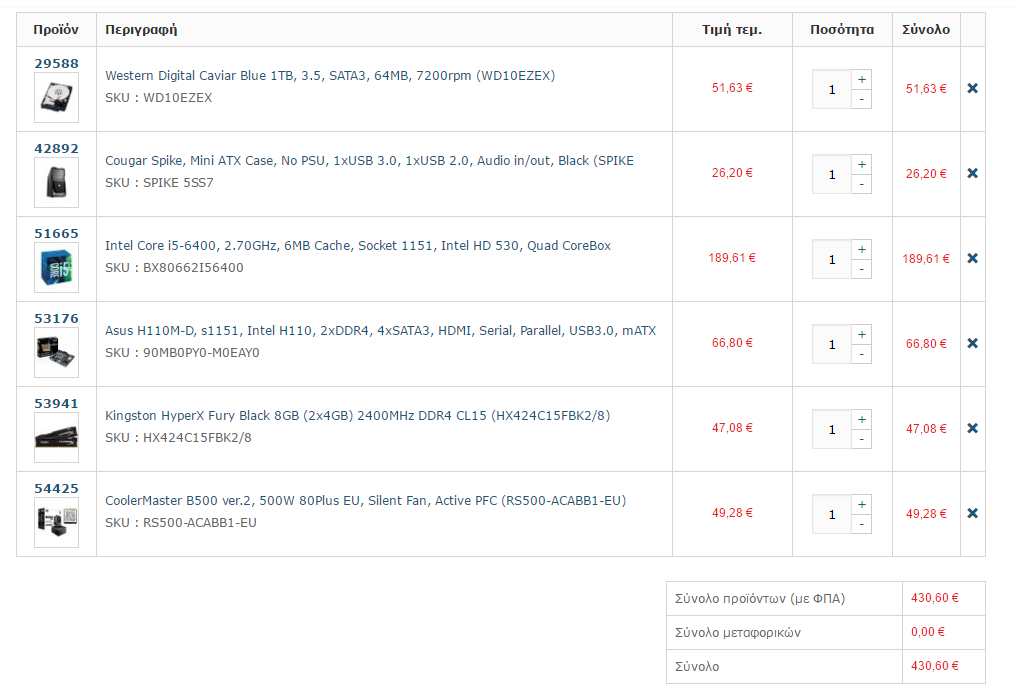Open Asus H110M-D description link

click(380, 331)
